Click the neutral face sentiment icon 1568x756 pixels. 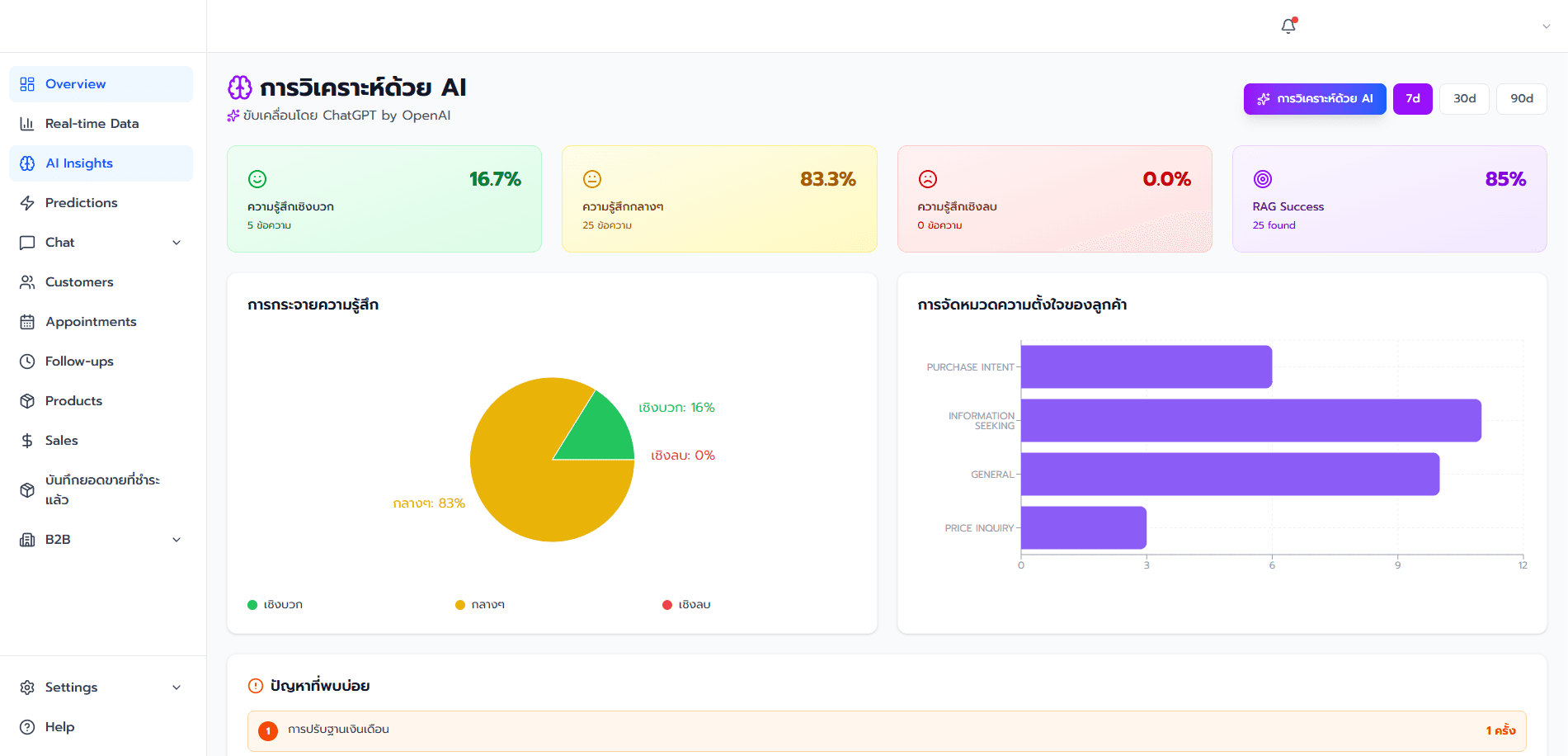[x=592, y=179]
